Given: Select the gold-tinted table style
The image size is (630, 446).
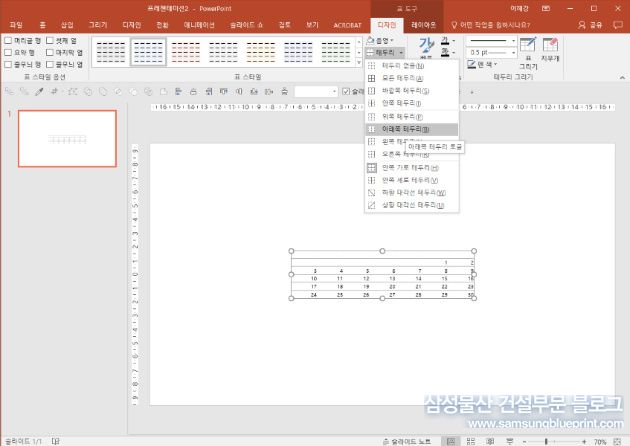Looking at the screenshot, I should (x=261, y=52).
